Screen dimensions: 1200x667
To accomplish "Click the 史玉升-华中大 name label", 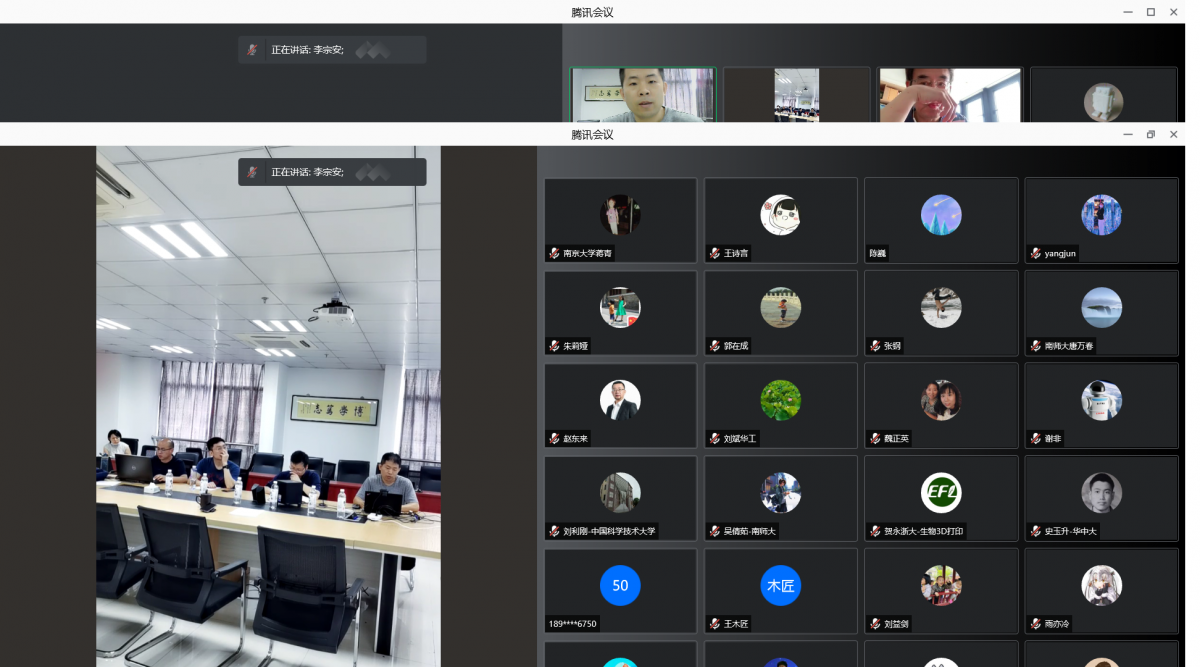I will pyautogui.click(x=1071, y=531).
